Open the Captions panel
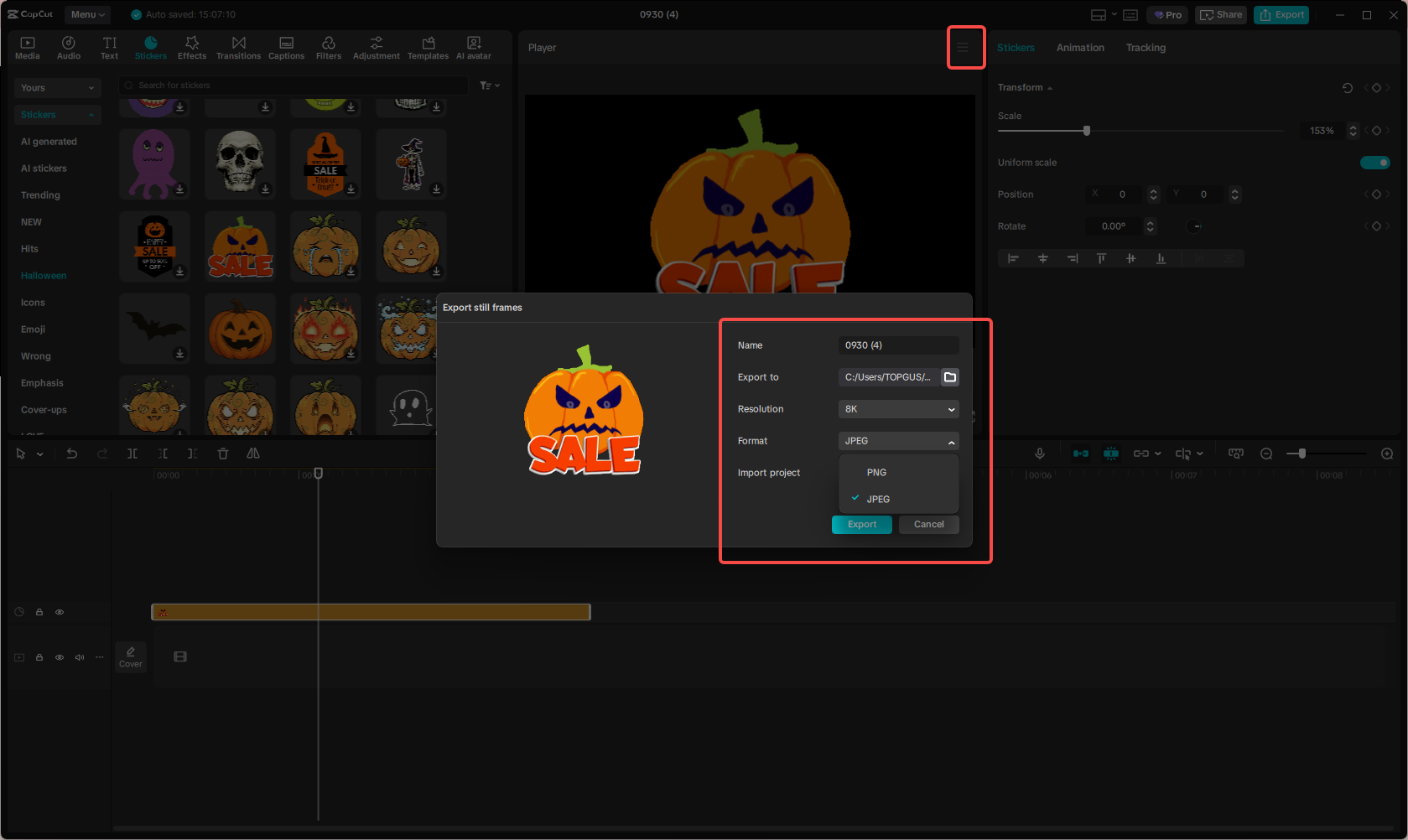The width and height of the screenshot is (1408, 840). point(286,48)
